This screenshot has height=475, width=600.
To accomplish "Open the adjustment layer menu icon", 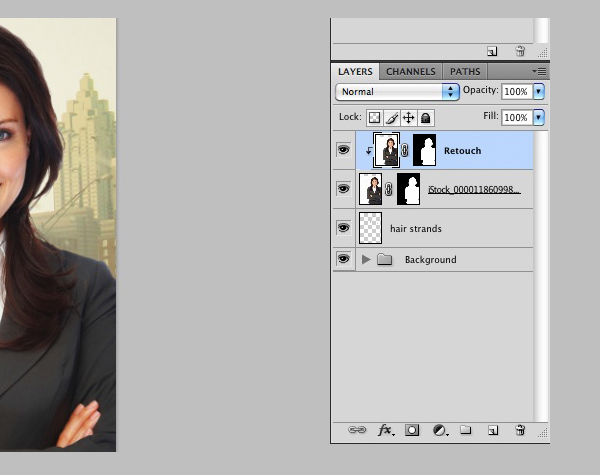I will coord(439,430).
